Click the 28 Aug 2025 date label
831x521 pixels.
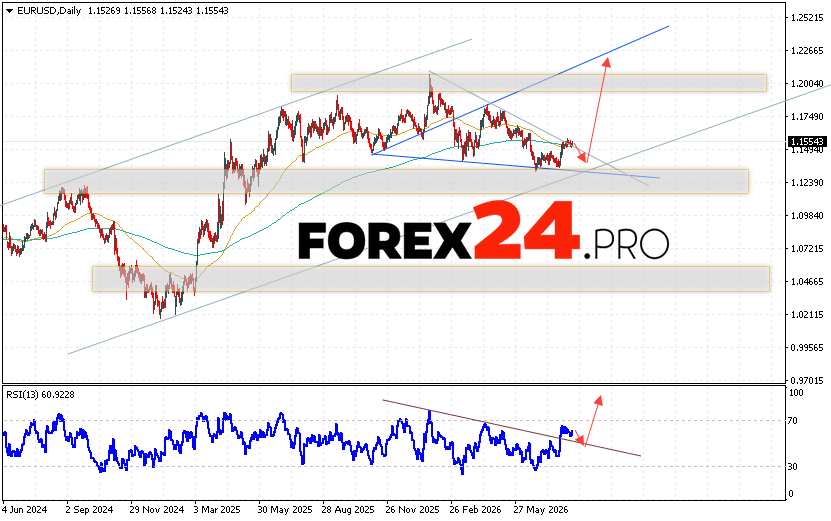(x=348, y=510)
